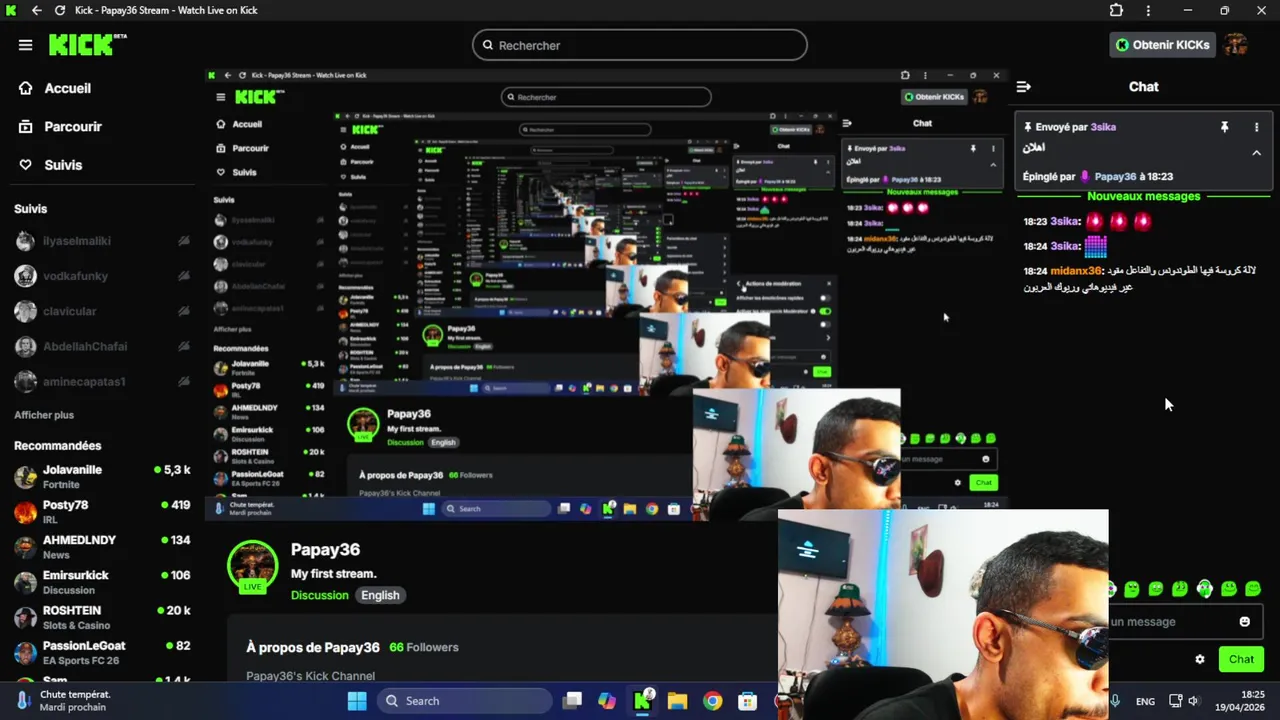Open recommended channel Posty78
Image resolution: width=1280 pixels, height=720 pixels.
tap(100, 511)
